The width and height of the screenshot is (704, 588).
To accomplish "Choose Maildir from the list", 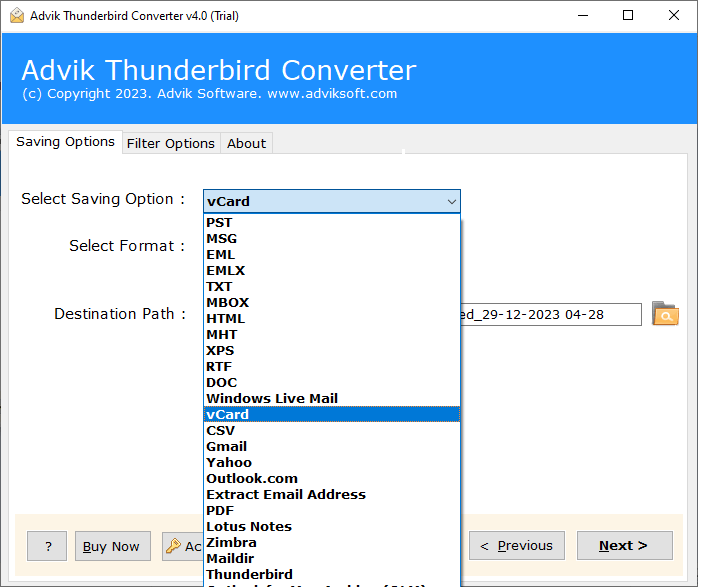I will (x=332, y=559).
